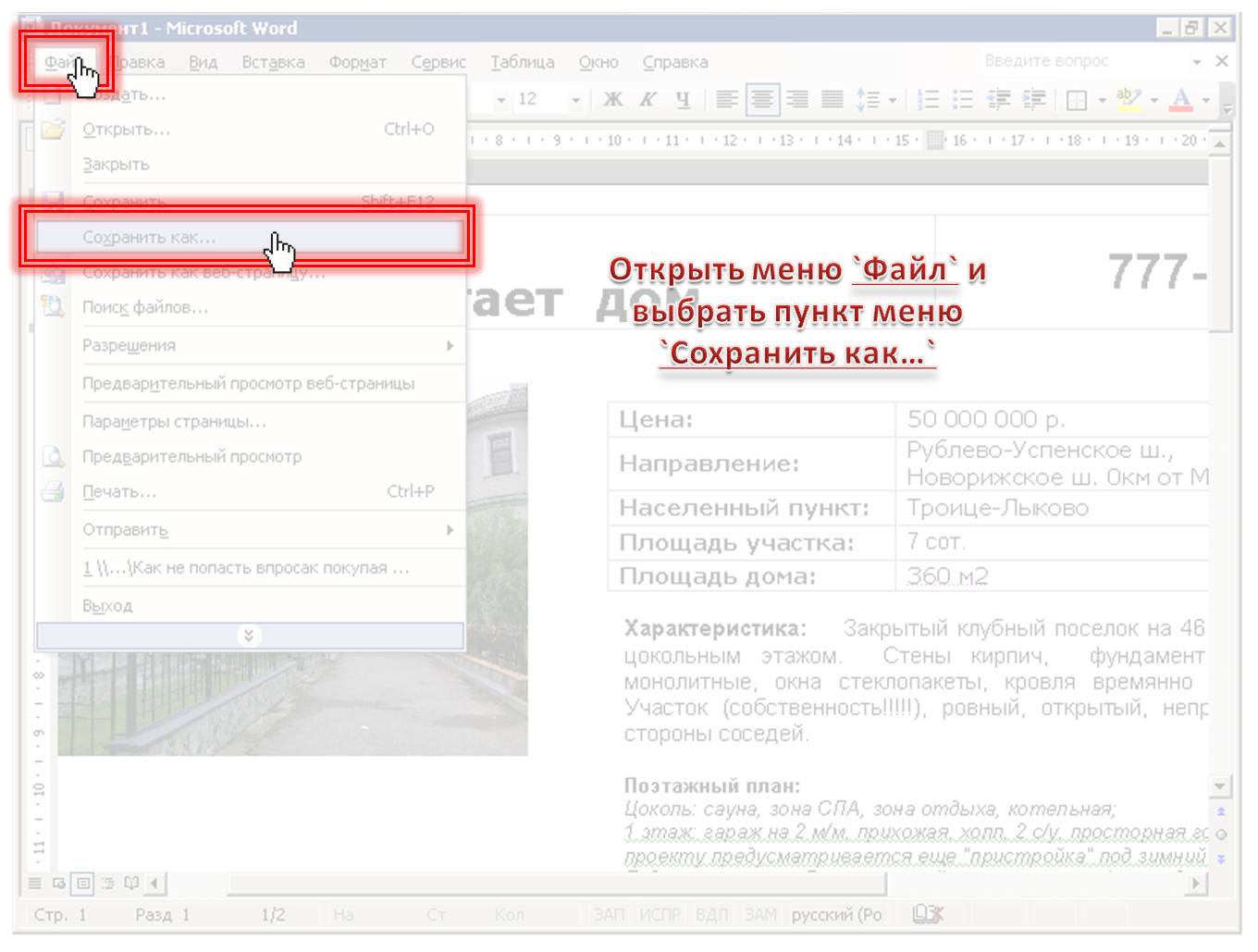Image resolution: width=1258 pixels, height=952 pixels.
Task: Open the Таблица menu
Action: coord(523,62)
